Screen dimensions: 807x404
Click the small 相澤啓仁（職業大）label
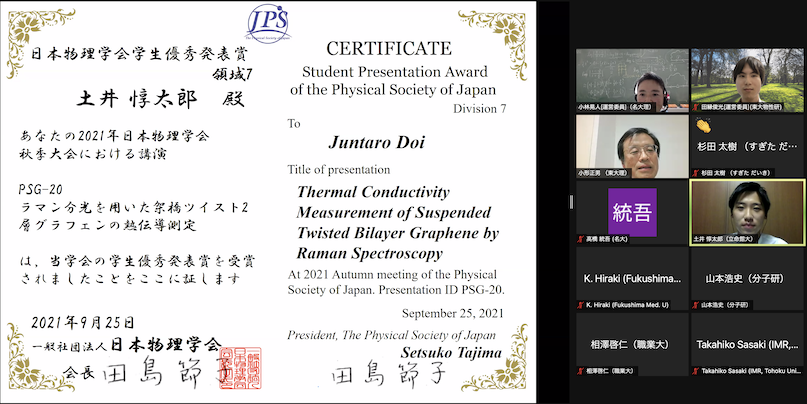coord(609,371)
